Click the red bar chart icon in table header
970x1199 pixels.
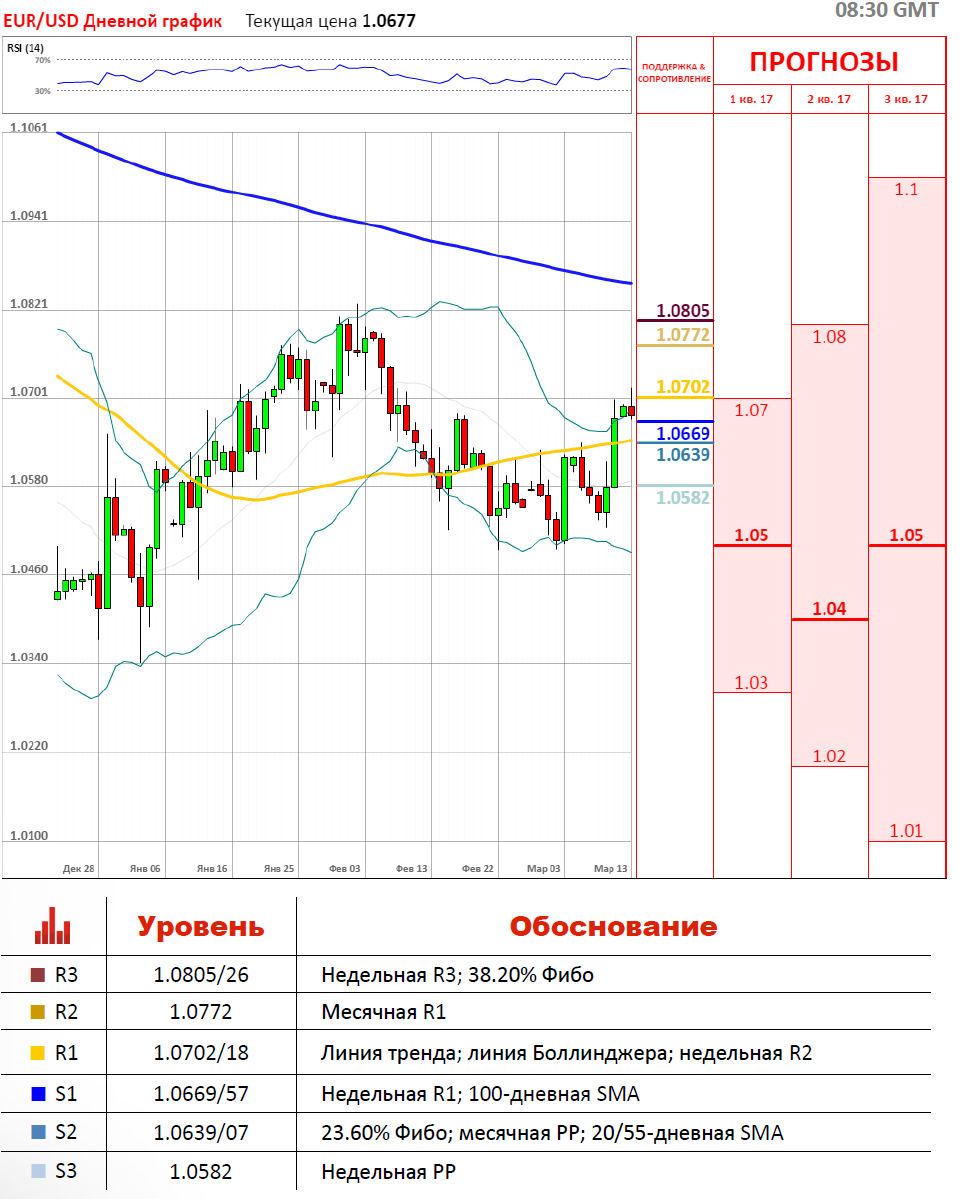click(x=52, y=926)
